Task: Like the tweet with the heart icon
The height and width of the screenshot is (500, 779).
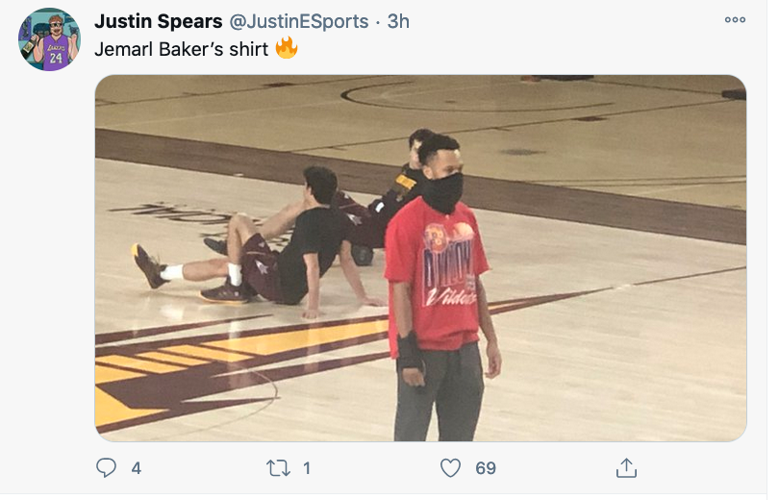Action: pyautogui.click(x=451, y=468)
